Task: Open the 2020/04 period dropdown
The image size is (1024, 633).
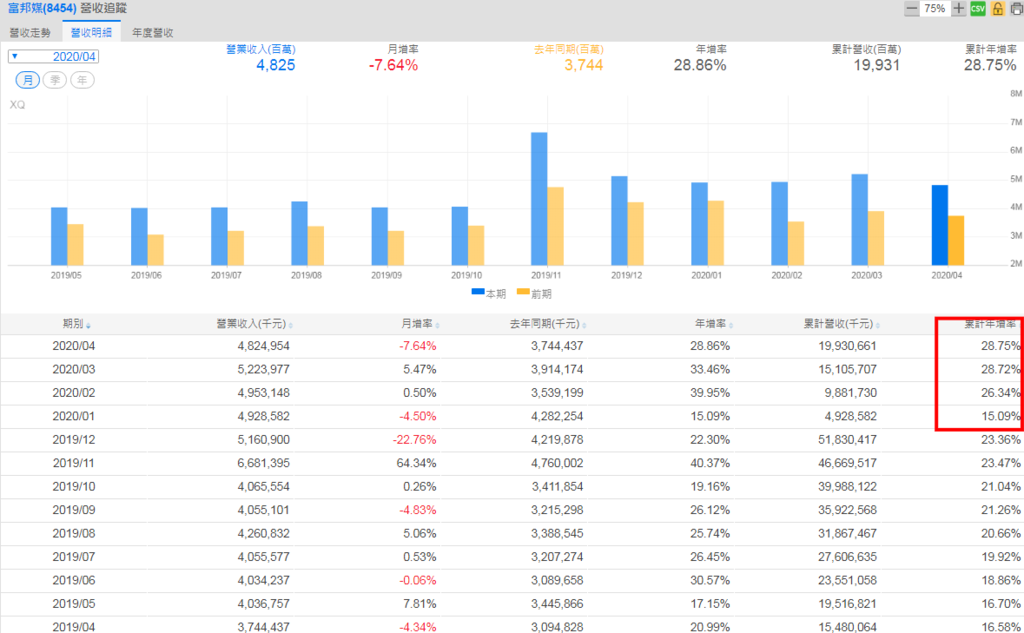Action: (54, 57)
